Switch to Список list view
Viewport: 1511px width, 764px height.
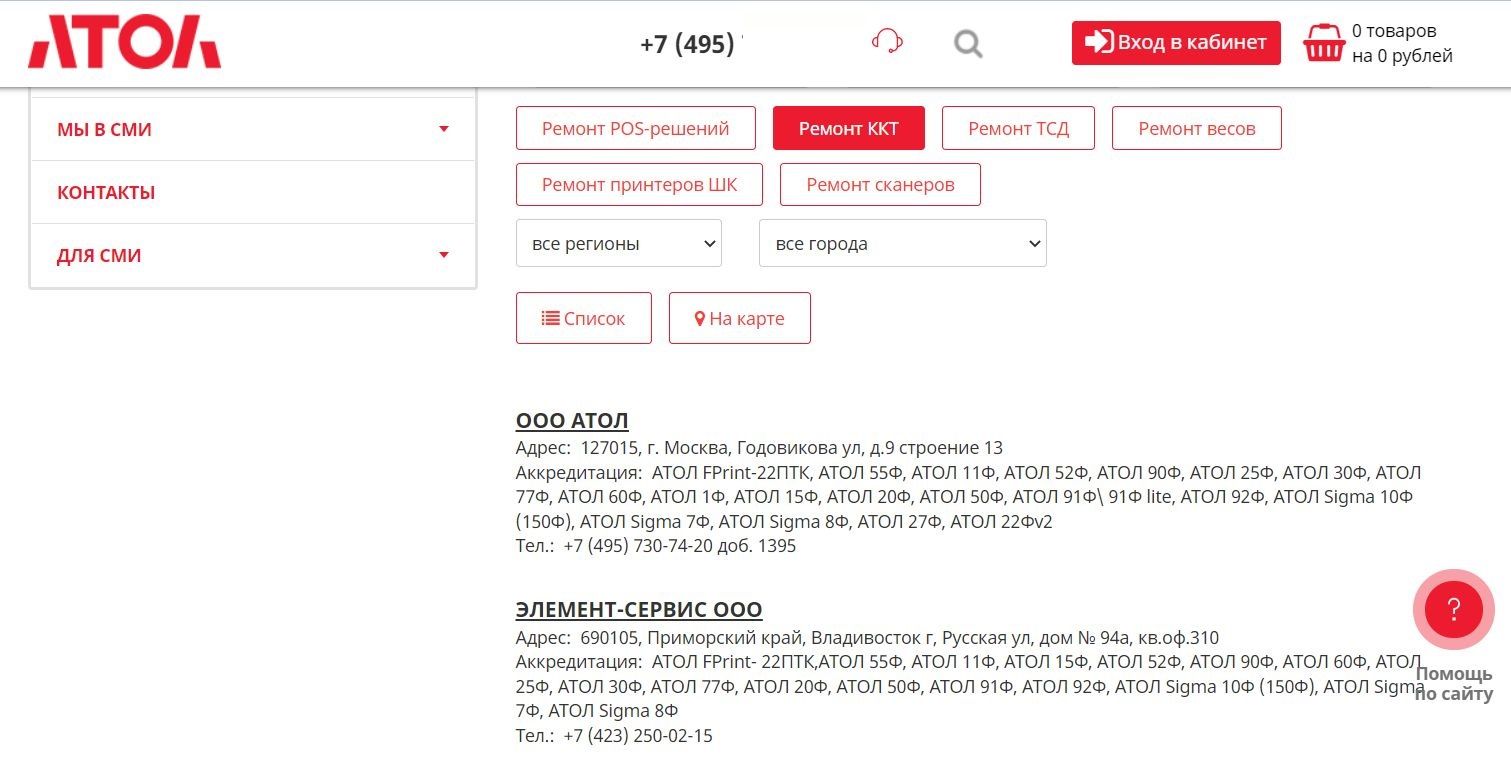pyautogui.click(x=584, y=318)
